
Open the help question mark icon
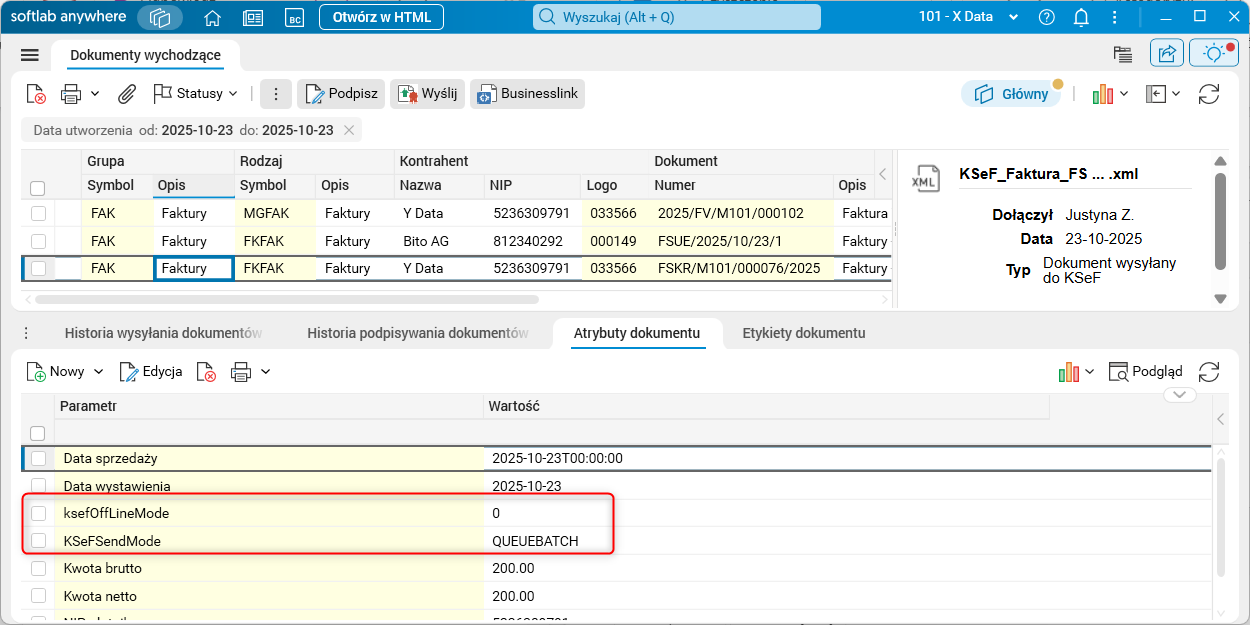[x=1047, y=17]
